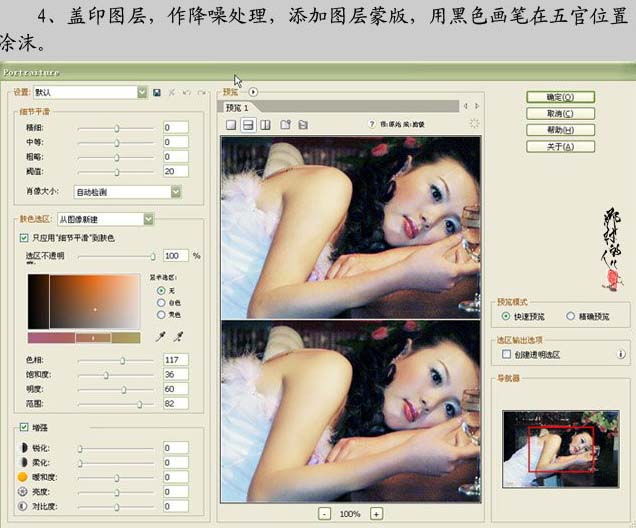Image resolution: width=636 pixels, height=528 pixels.
Task: Zoom in with the plus button
Action: tap(376, 514)
